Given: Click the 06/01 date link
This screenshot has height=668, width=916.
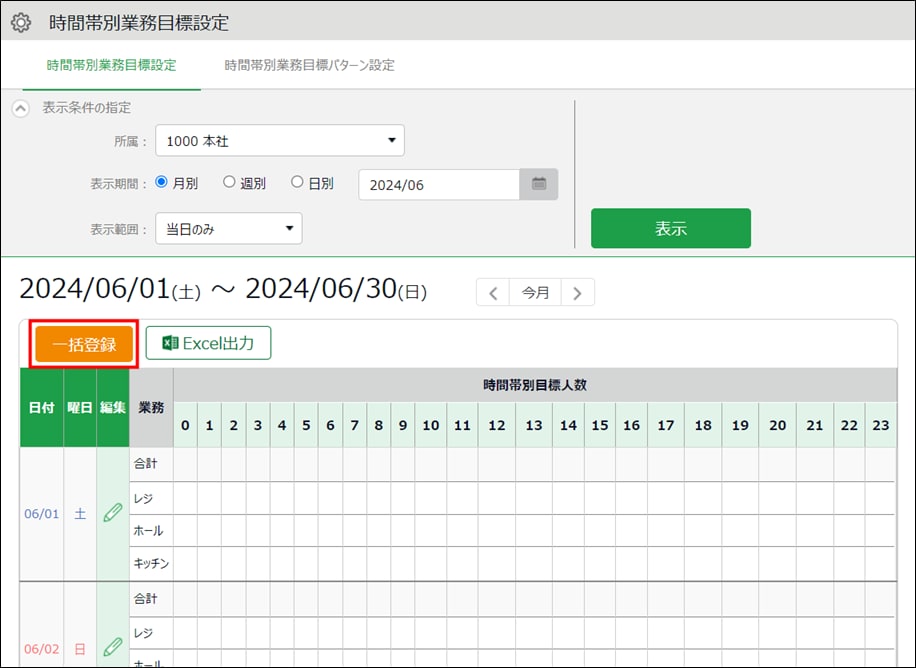Looking at the screenshot, I should point(41,513).
